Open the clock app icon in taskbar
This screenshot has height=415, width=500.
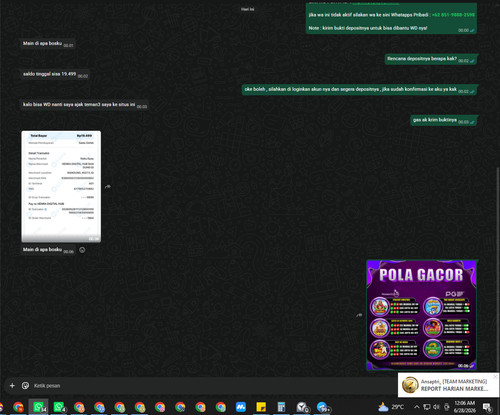[302, 407]
